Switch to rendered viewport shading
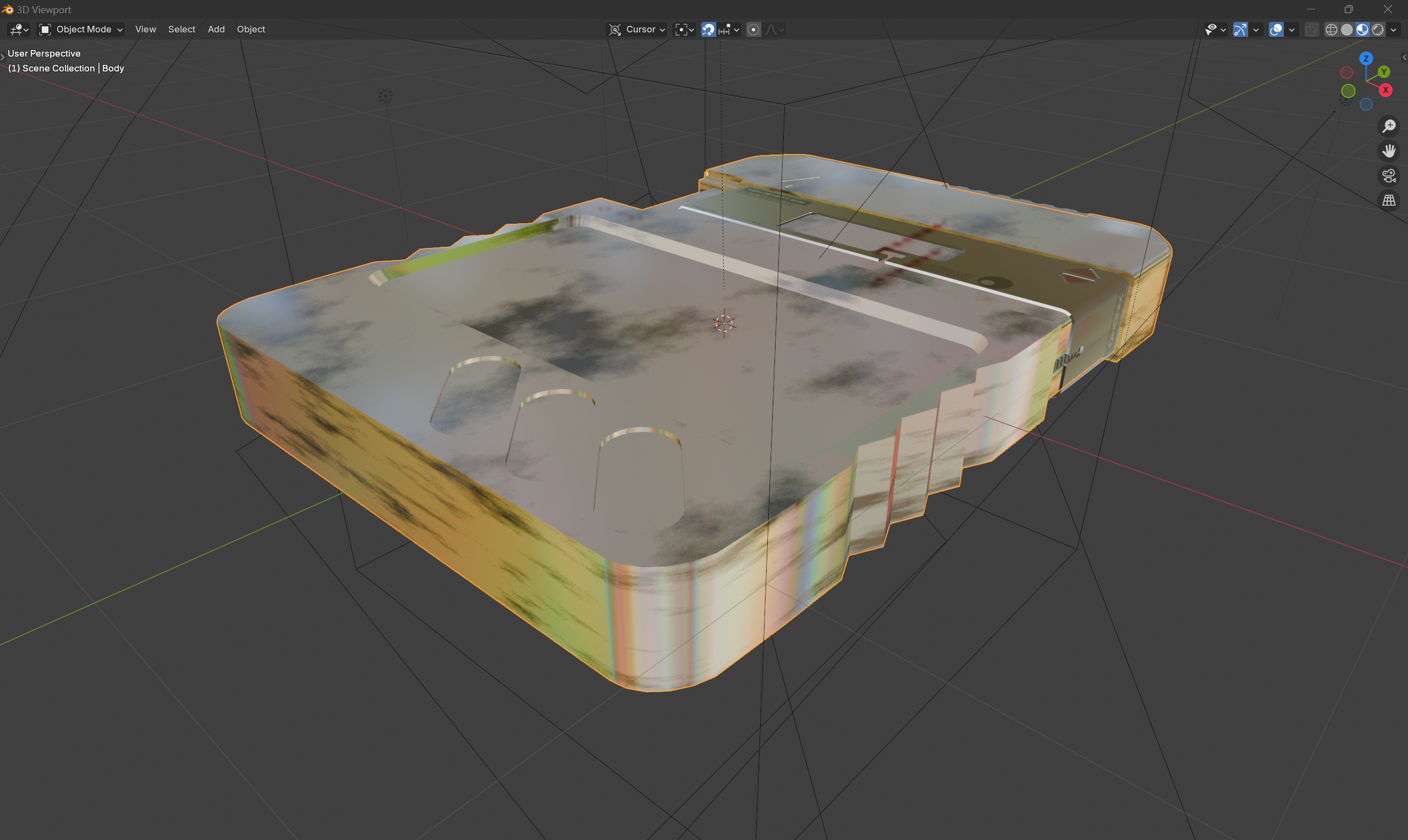This screenshot has height=840, width=1408. pos(1378,30)
